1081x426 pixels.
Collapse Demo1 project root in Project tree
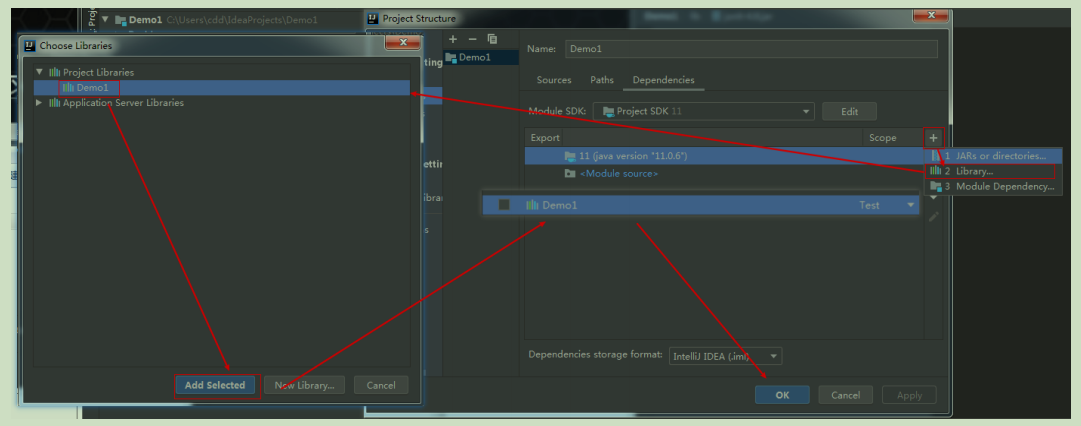click(x=105, y=19)
